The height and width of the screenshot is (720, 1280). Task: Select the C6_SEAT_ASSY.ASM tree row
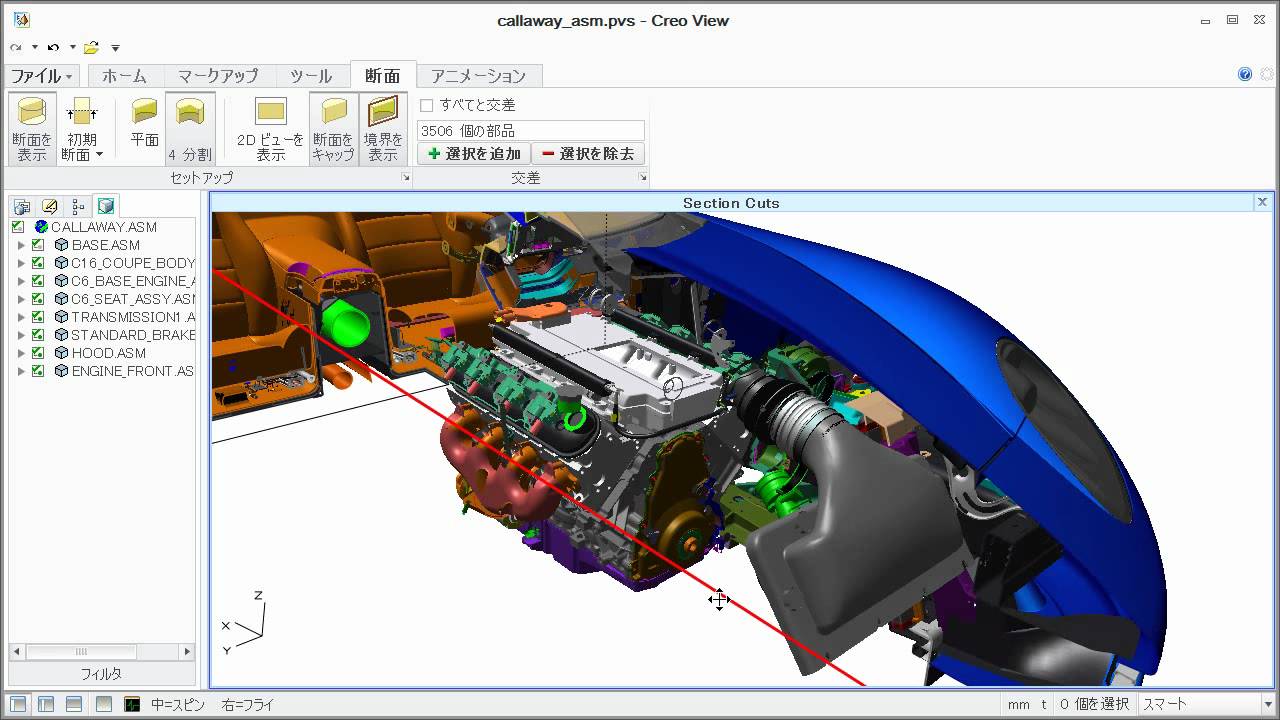(133, 299)
